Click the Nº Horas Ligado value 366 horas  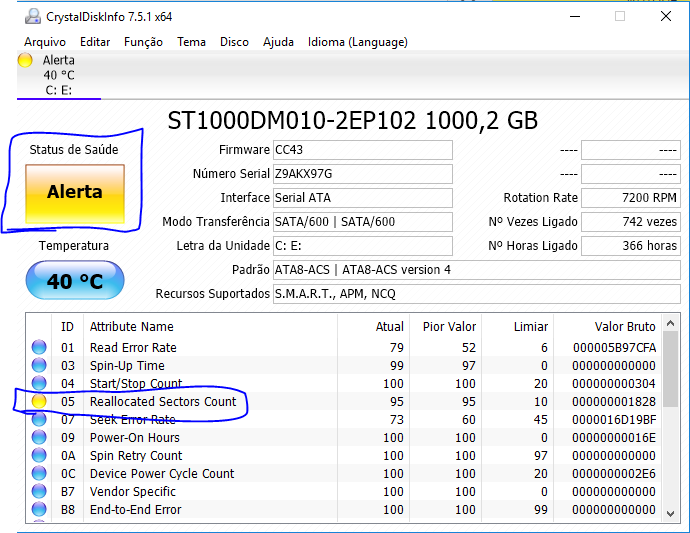coord(631,246)
